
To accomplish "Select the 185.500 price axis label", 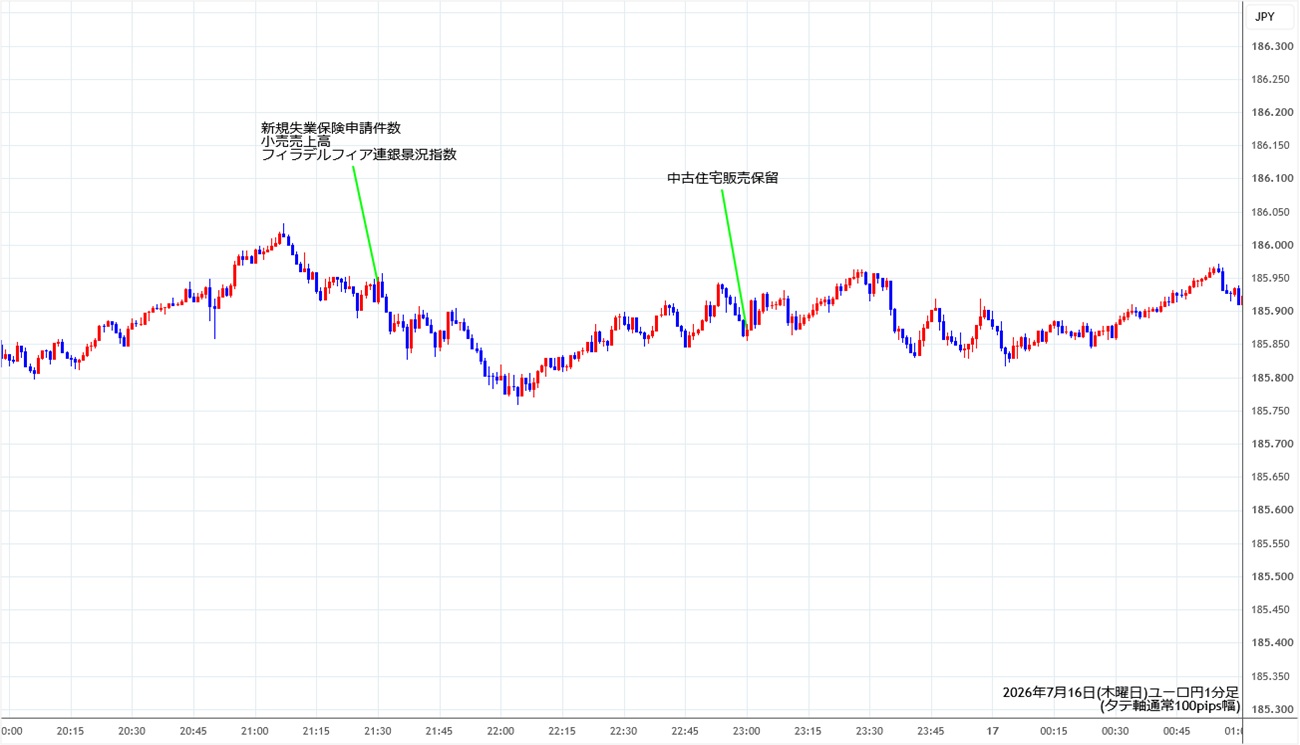I will coord(1270,576).
